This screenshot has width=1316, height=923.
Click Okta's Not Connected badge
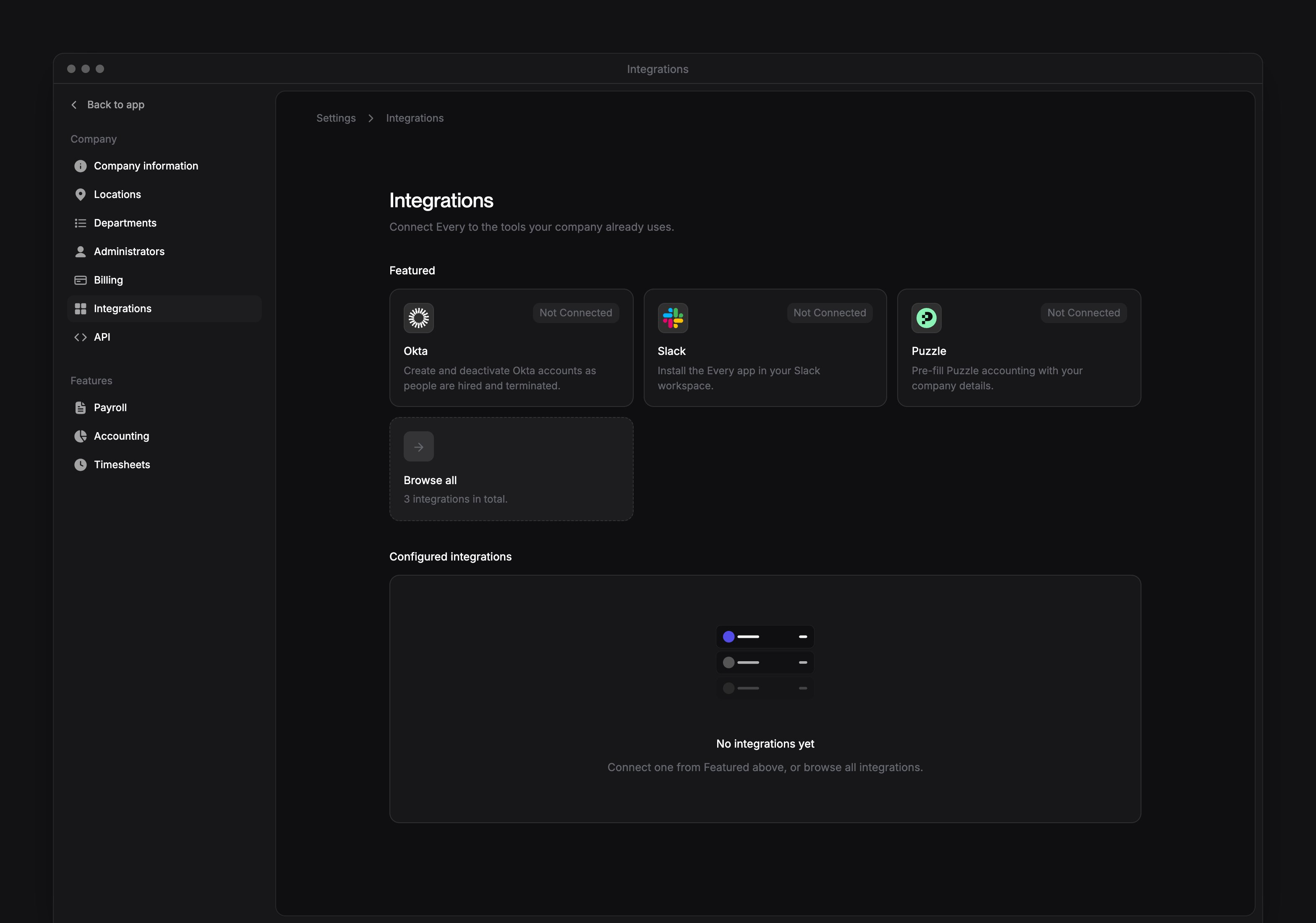[575, 313]
